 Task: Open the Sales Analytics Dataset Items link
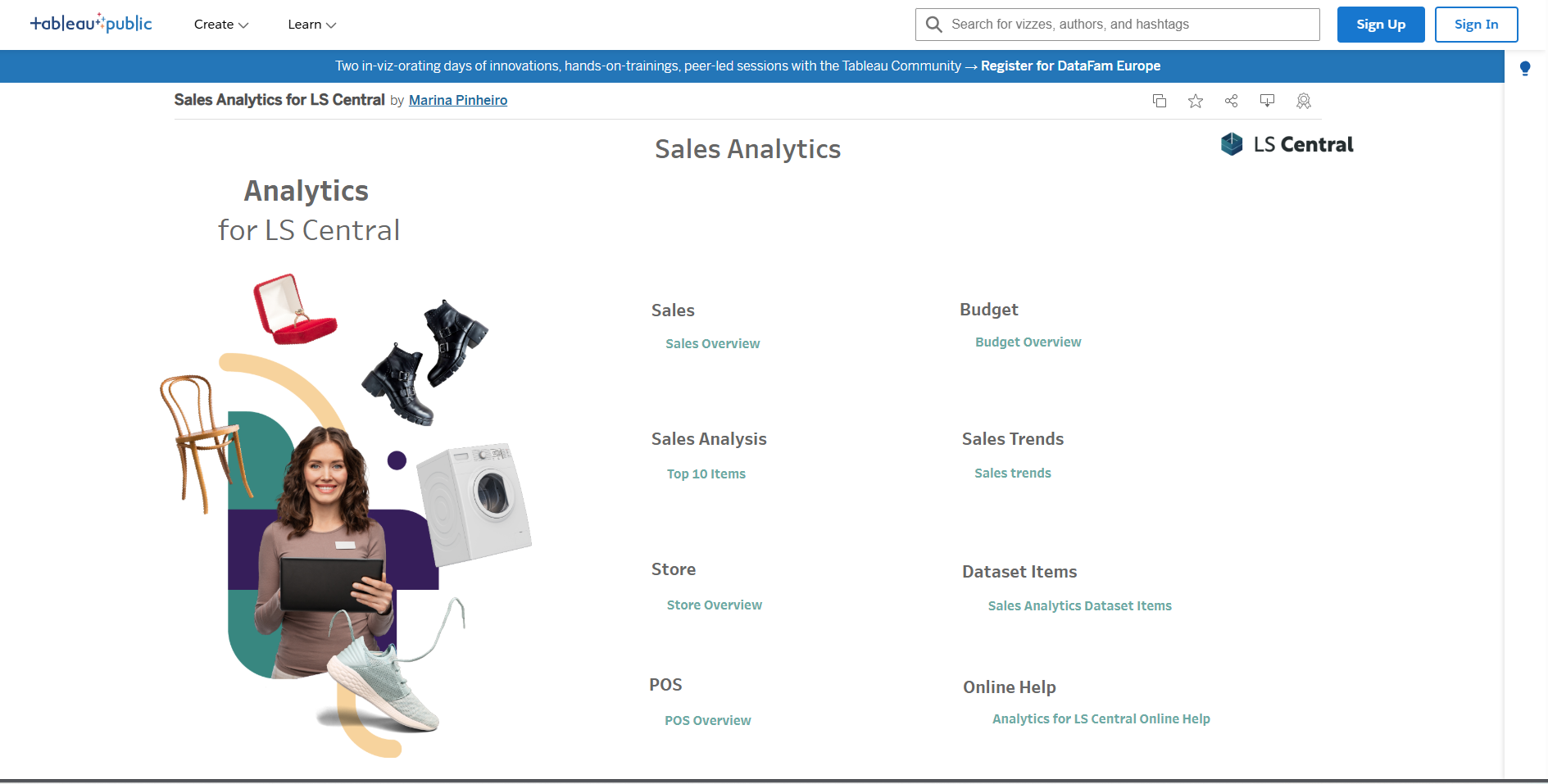(x=1080, y=606)
